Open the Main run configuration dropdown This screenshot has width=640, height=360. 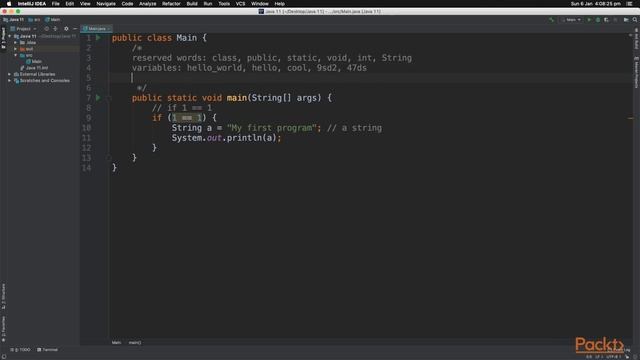pyautogui.click(x=571, y=20)
